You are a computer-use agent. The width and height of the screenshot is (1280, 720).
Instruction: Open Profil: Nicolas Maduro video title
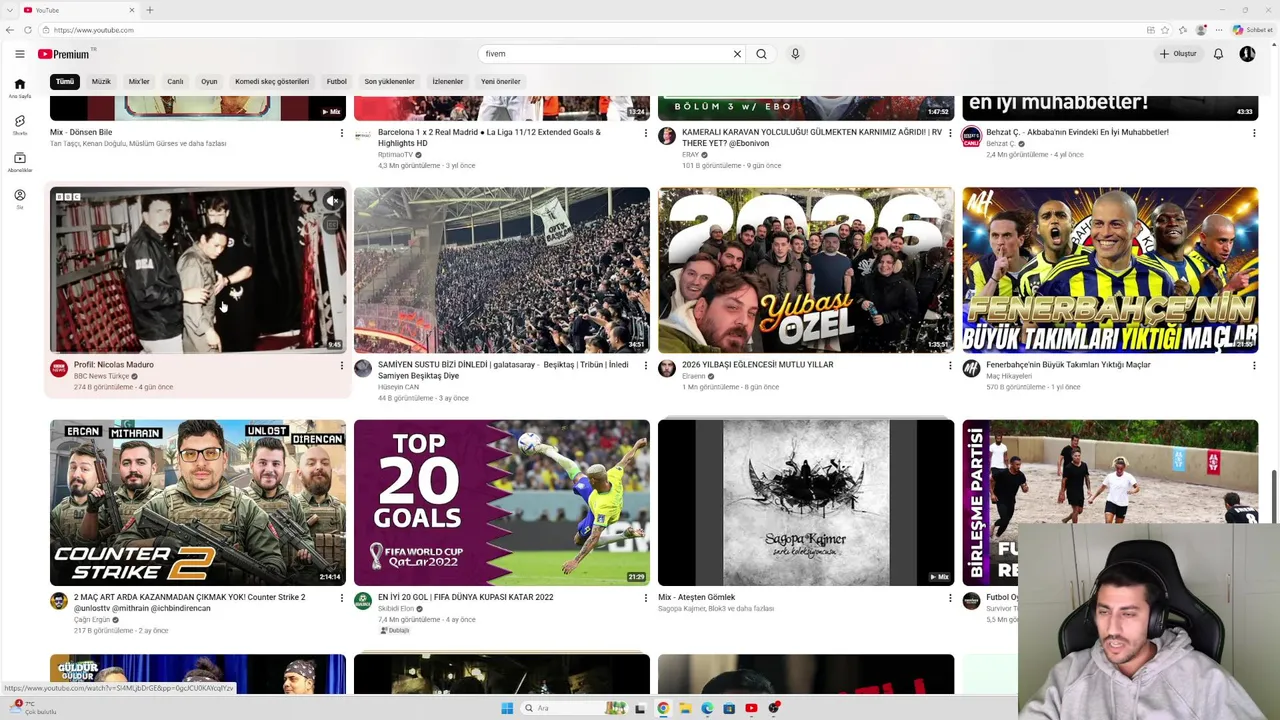pos(114,365)
